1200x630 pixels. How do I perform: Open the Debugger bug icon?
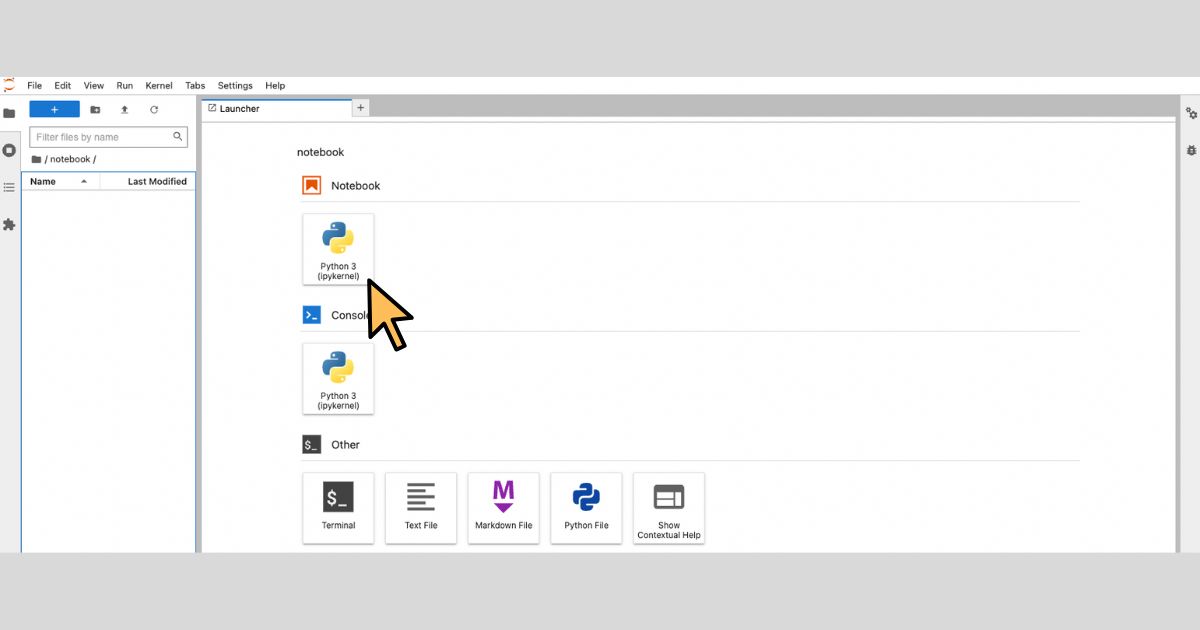point(1191,150)
